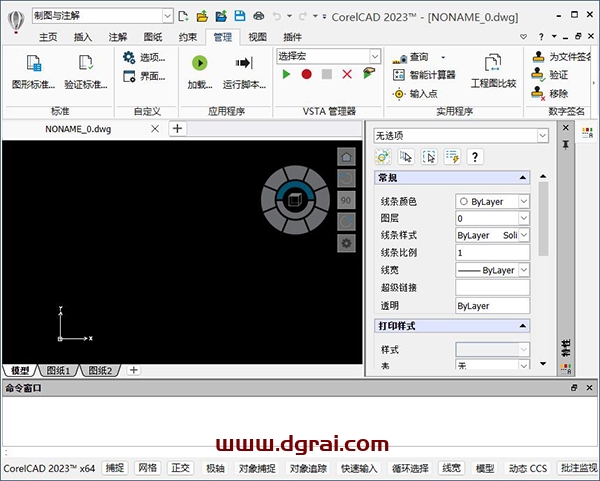Toggle 对象追踪 entity tracking
Screen dimensions: 600x481
308,468
